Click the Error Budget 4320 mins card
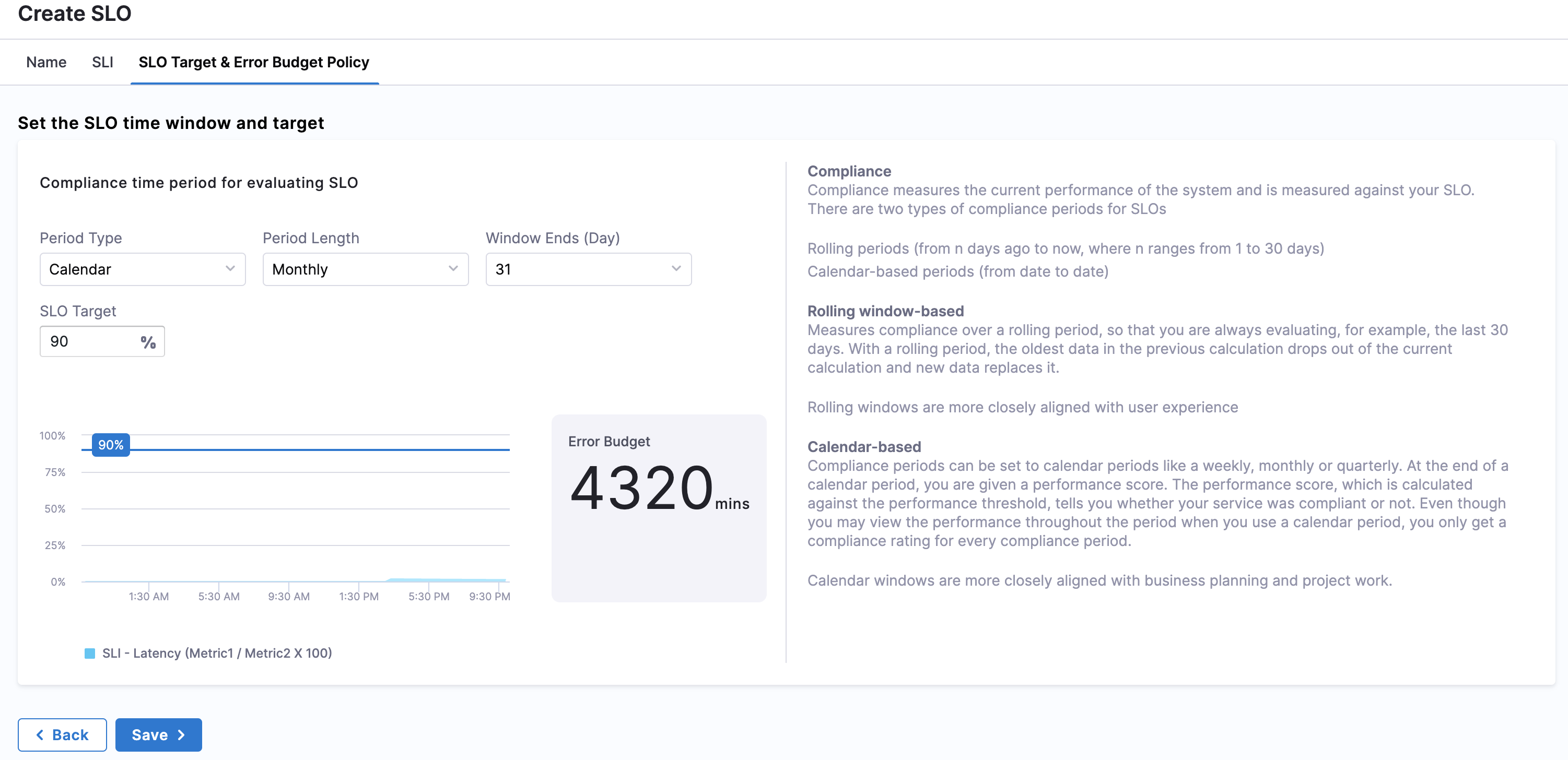Viewport: 1568px width, 760px height. click(659, 508)
